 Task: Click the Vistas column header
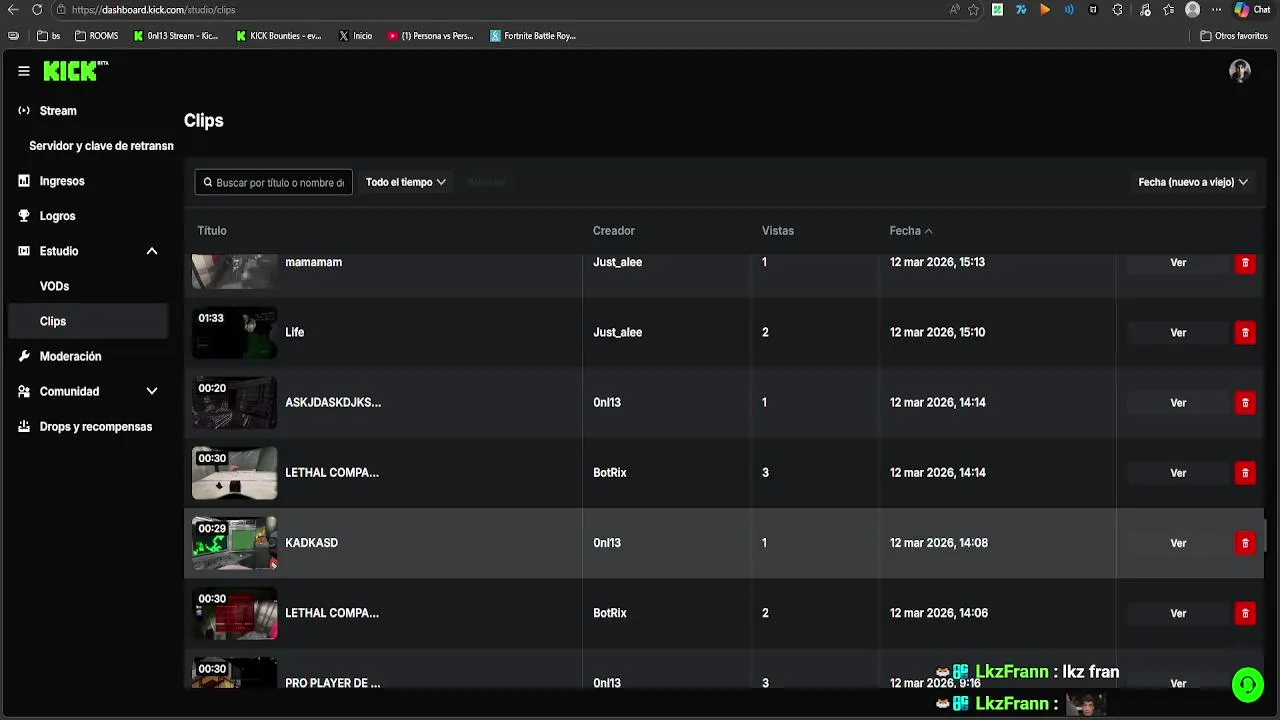tap(778, 230)
